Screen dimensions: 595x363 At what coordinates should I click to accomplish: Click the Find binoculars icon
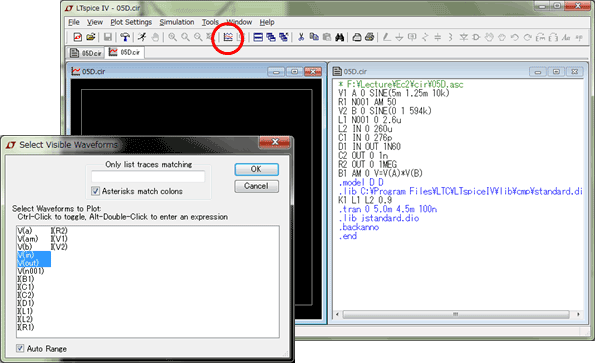click(x=340, y=37)
